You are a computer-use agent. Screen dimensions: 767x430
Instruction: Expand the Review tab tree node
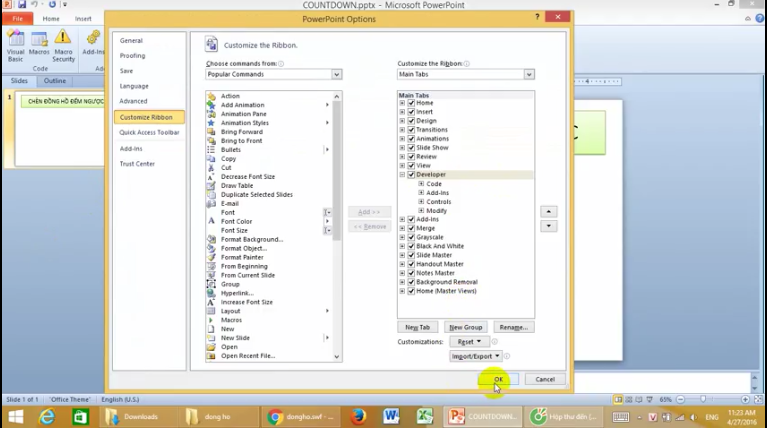(402, 157)
